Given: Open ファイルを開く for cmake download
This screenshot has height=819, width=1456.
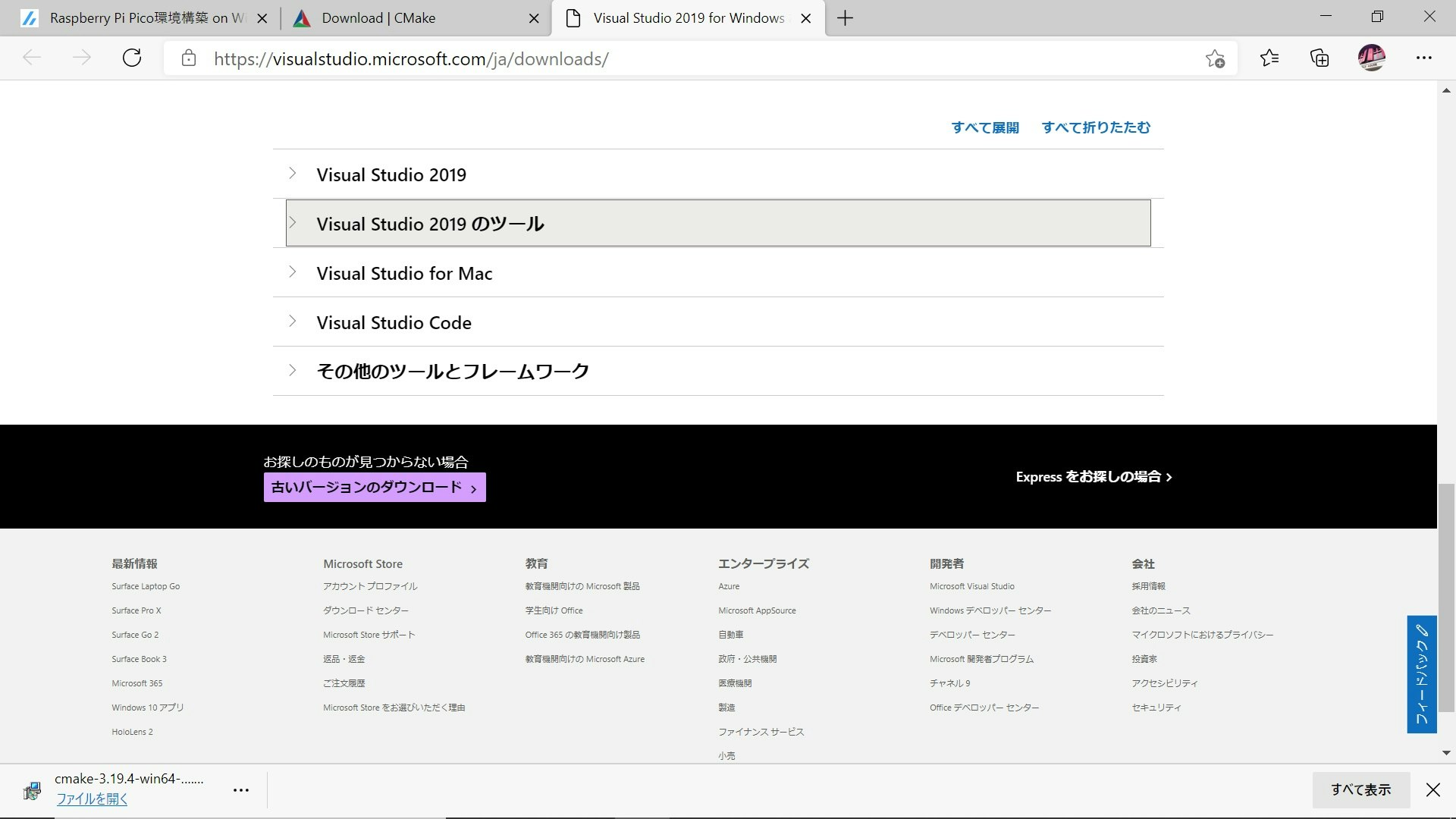Looking at the screenshot, I should click(x=93, y=799).
